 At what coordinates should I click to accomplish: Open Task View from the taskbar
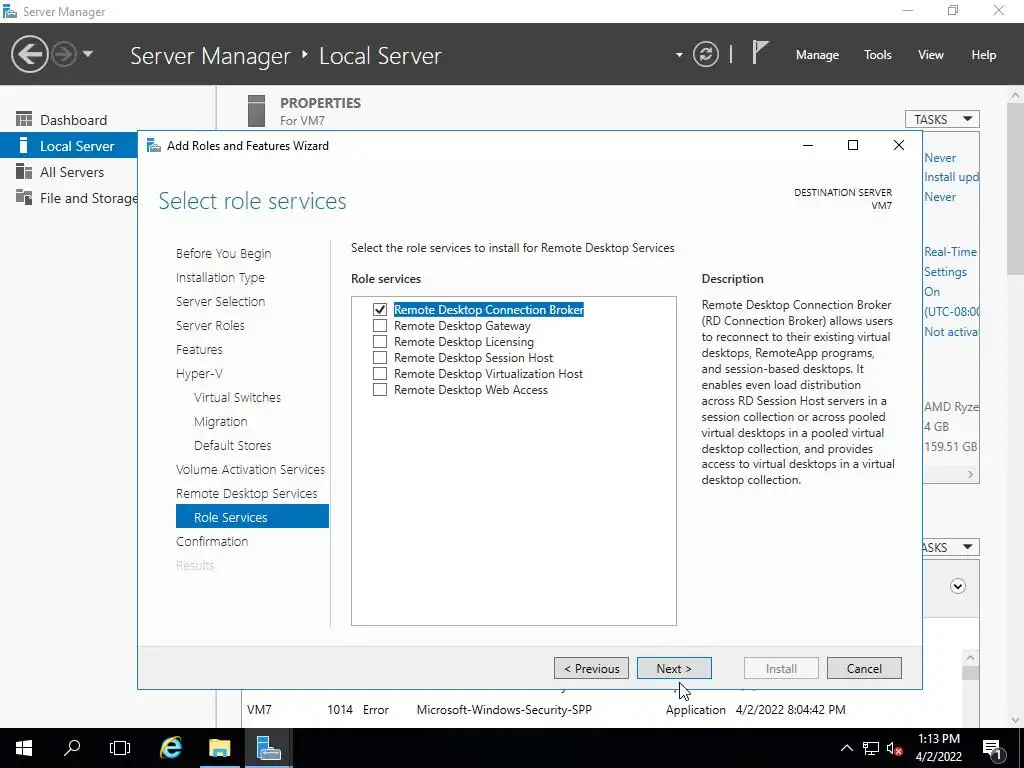click(x=120, y=748)
